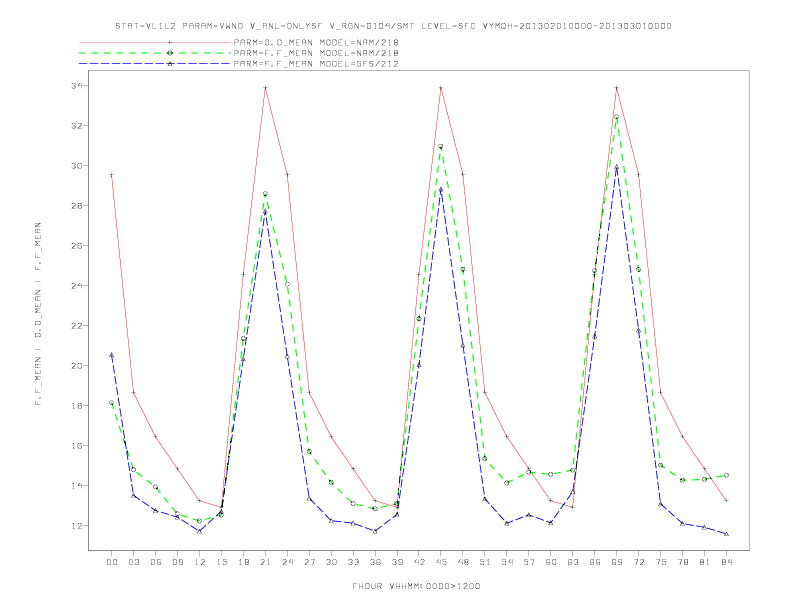Click x-axis tick label 12
The width and height of the screenshot is (792, 612).
coord(200,562)
